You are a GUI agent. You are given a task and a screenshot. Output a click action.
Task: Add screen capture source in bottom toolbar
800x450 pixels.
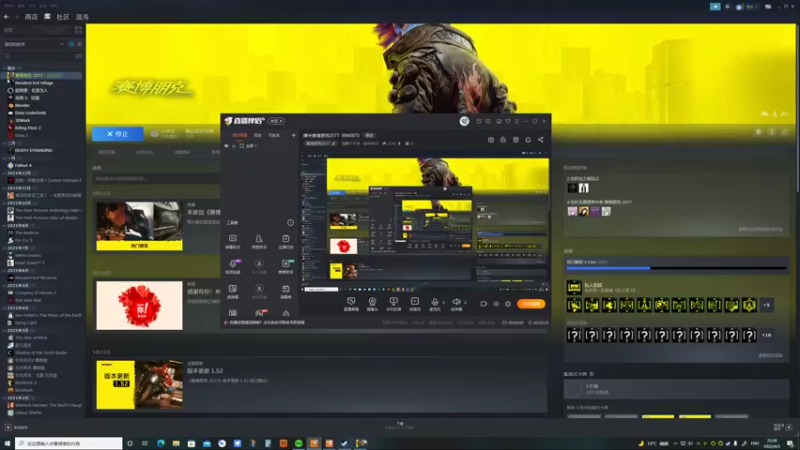tap(351, 304)
